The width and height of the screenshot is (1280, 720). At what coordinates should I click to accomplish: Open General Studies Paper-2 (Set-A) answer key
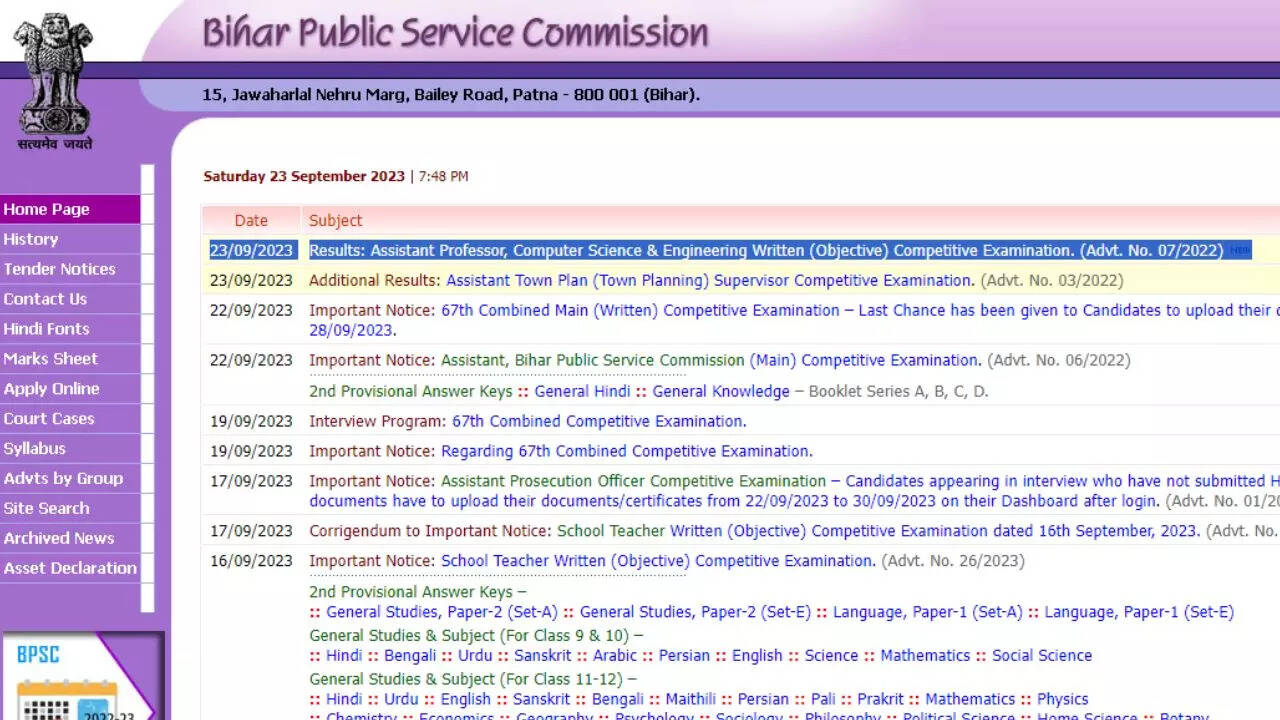(x=442, y=612)
